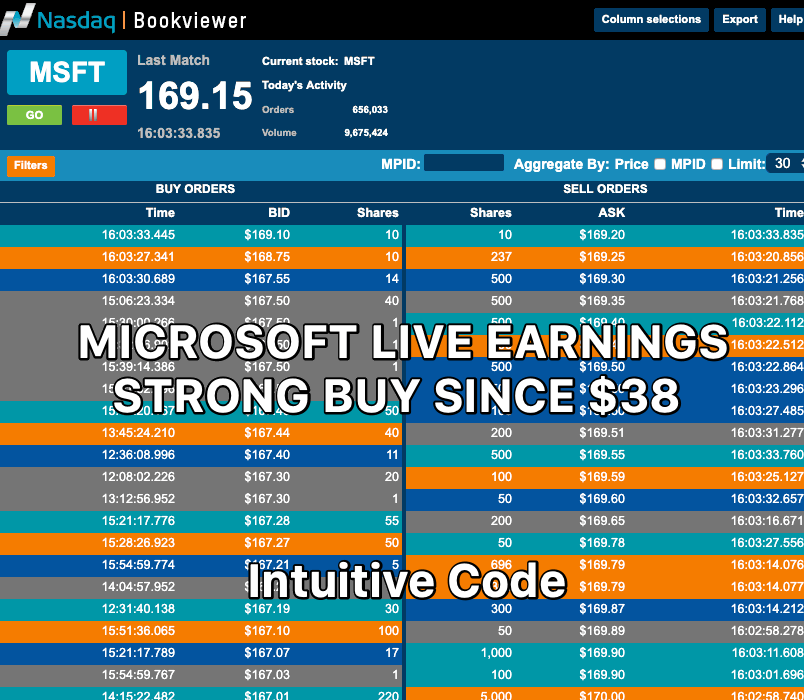Click the Last Match price 169.15
The image size is (804, 700).
tap(195, 96)
